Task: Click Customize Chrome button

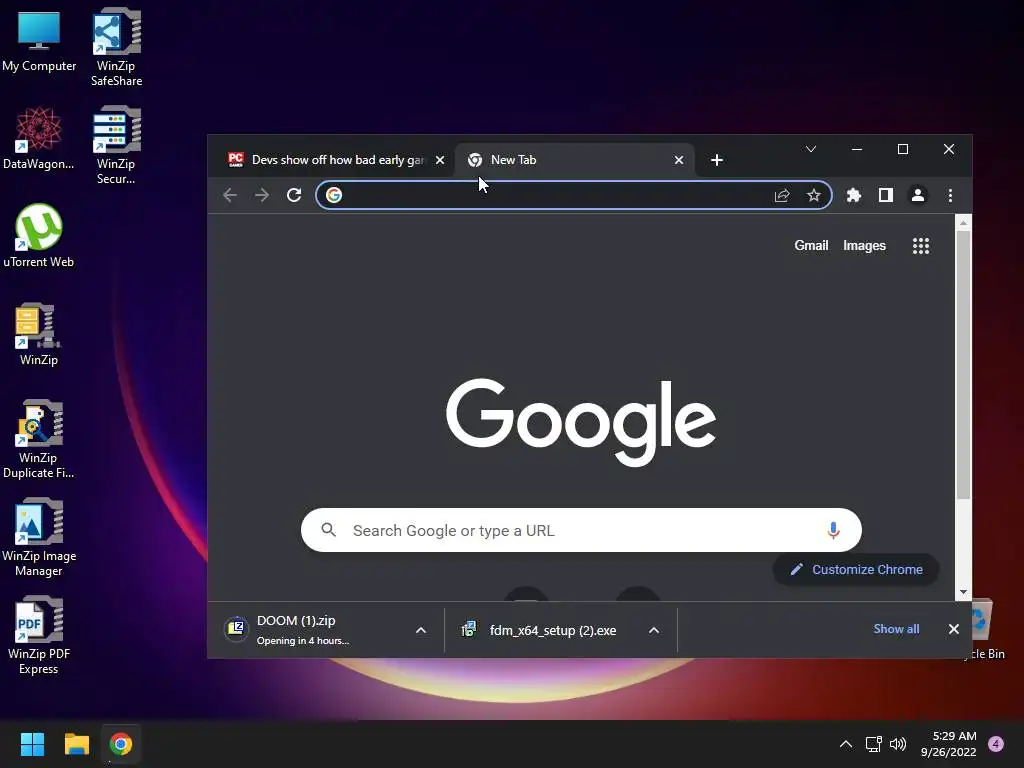Action: point(856,569)
